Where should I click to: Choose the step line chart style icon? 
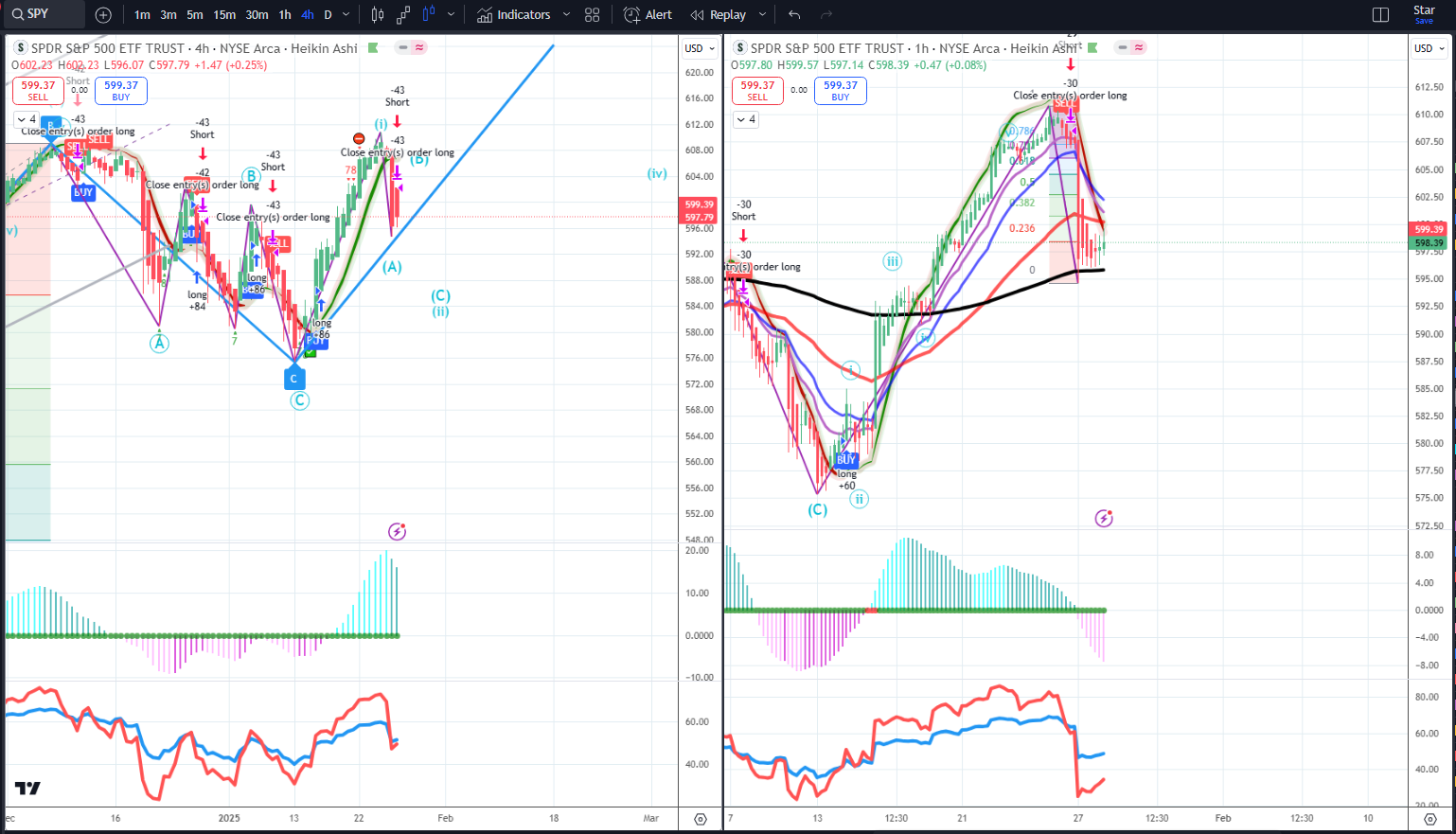tap(403, 14)
